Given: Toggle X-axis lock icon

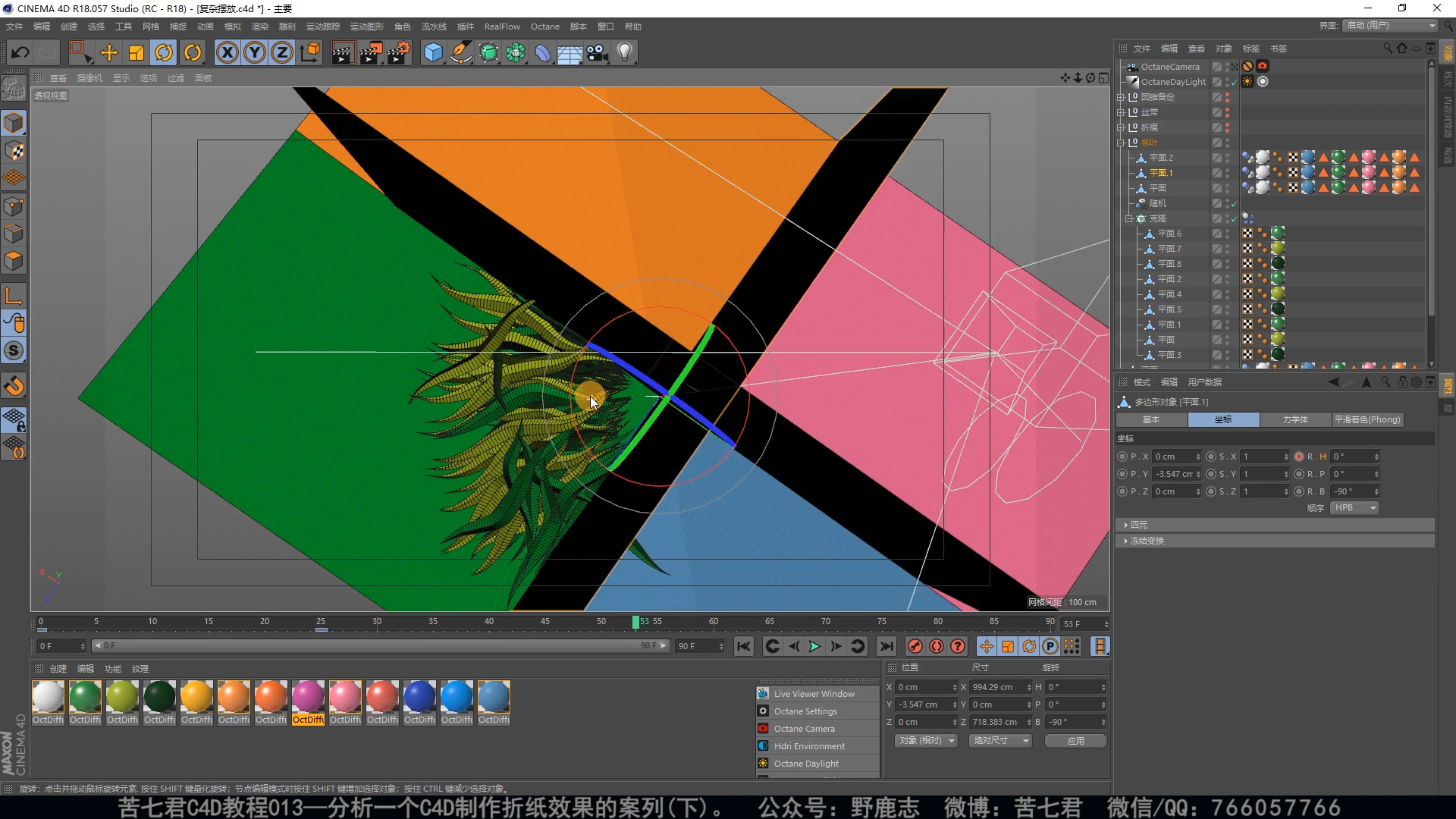Looking at the screenshot, I should 227,52.
